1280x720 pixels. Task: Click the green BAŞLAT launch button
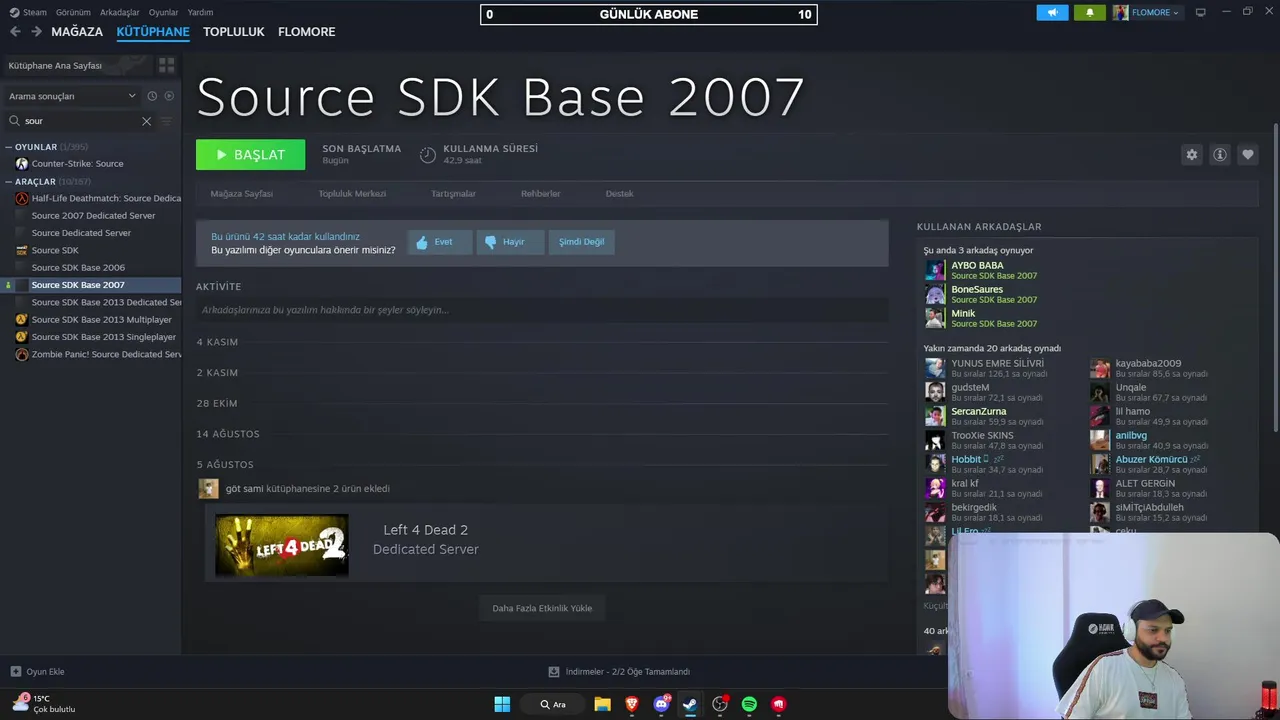point(250,155)
